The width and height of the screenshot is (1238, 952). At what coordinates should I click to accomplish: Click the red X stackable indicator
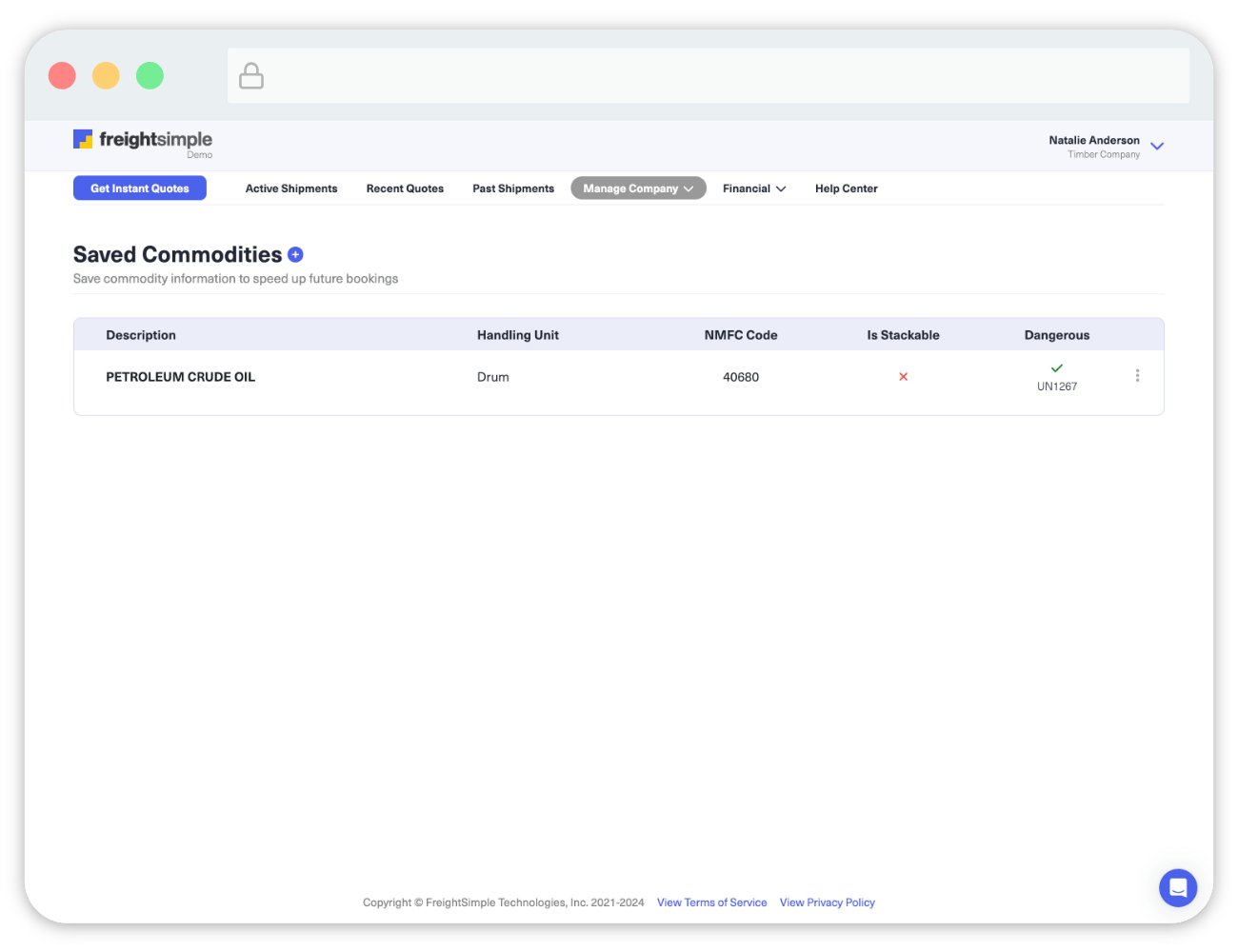tap(903, 377)
